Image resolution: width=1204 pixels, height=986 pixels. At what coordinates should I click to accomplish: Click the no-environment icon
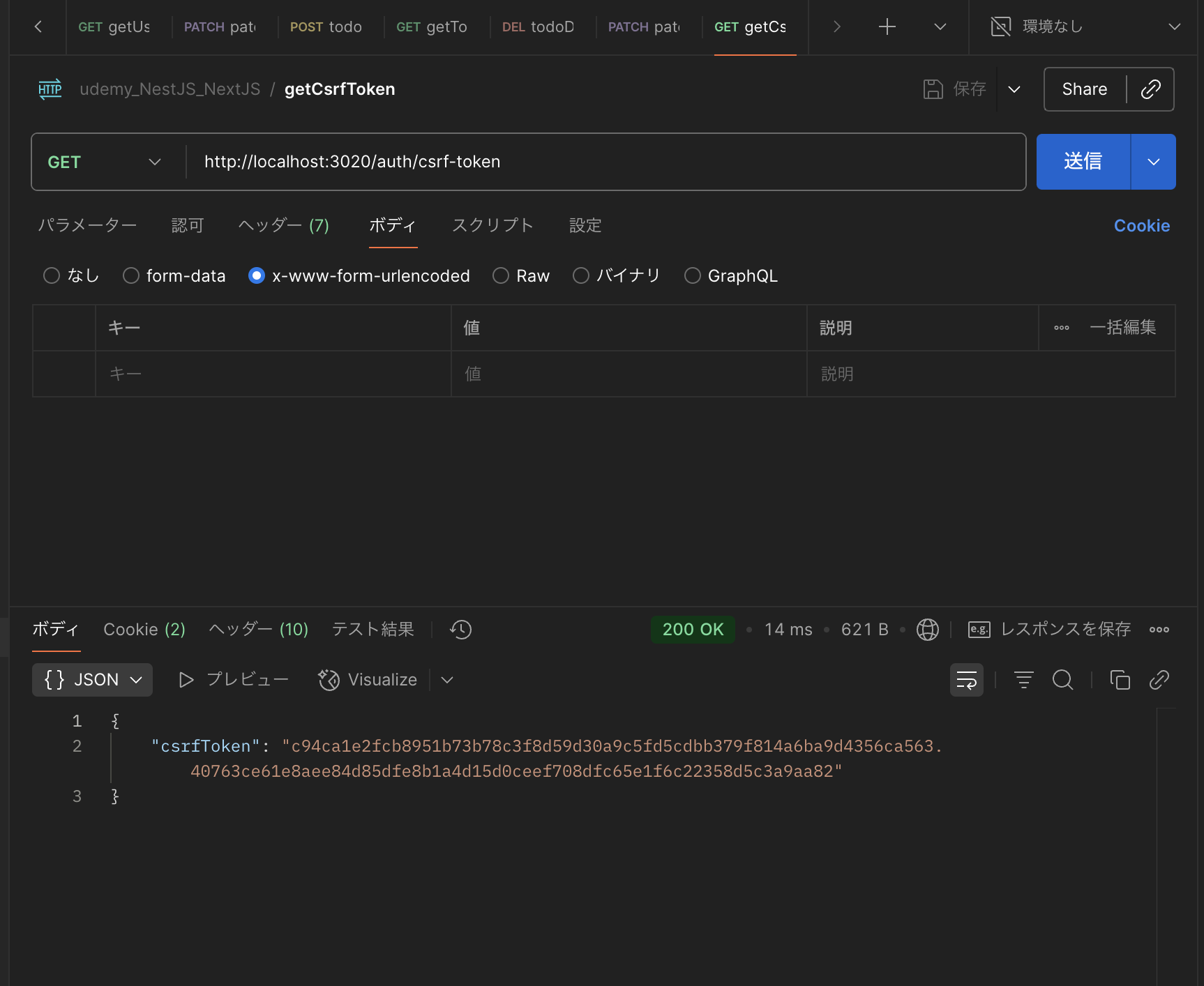pyautogui.click(x=1001, y=26)
